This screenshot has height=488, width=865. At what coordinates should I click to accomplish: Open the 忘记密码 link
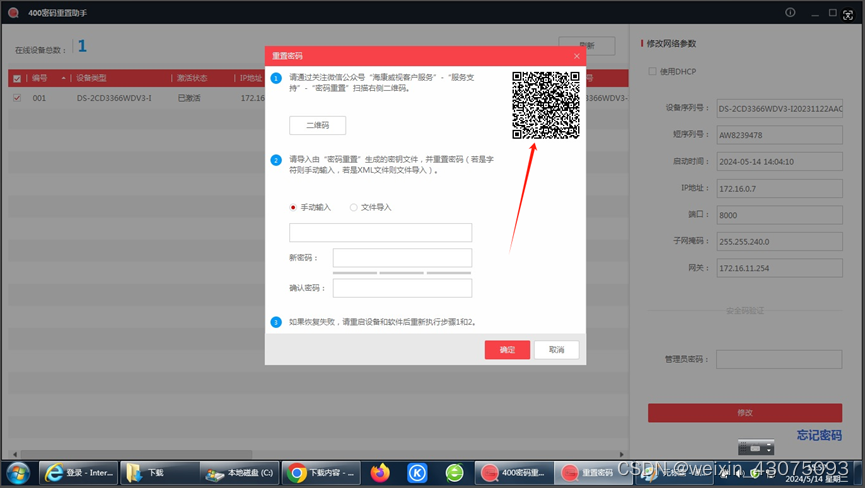819,435
